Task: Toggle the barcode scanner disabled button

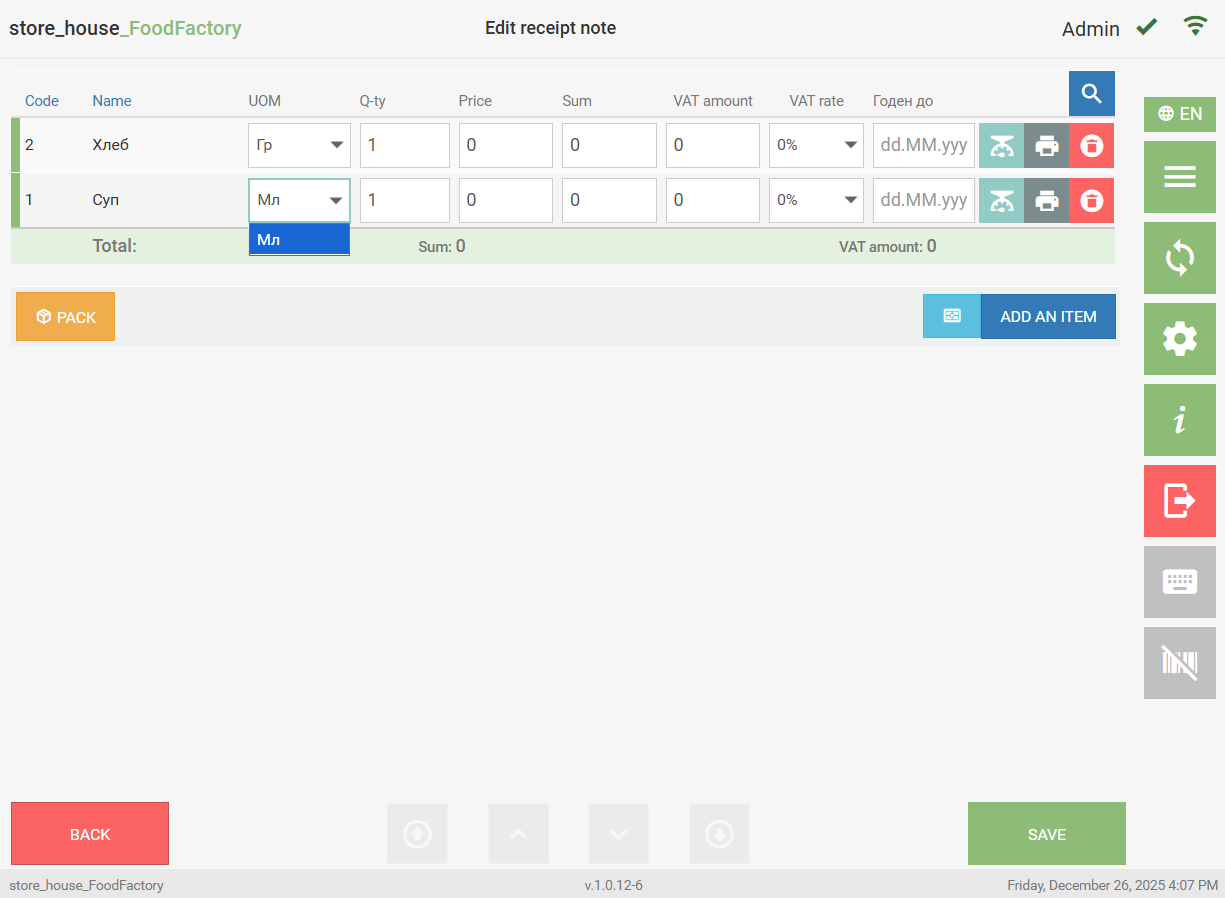Action: (1179, 663)
